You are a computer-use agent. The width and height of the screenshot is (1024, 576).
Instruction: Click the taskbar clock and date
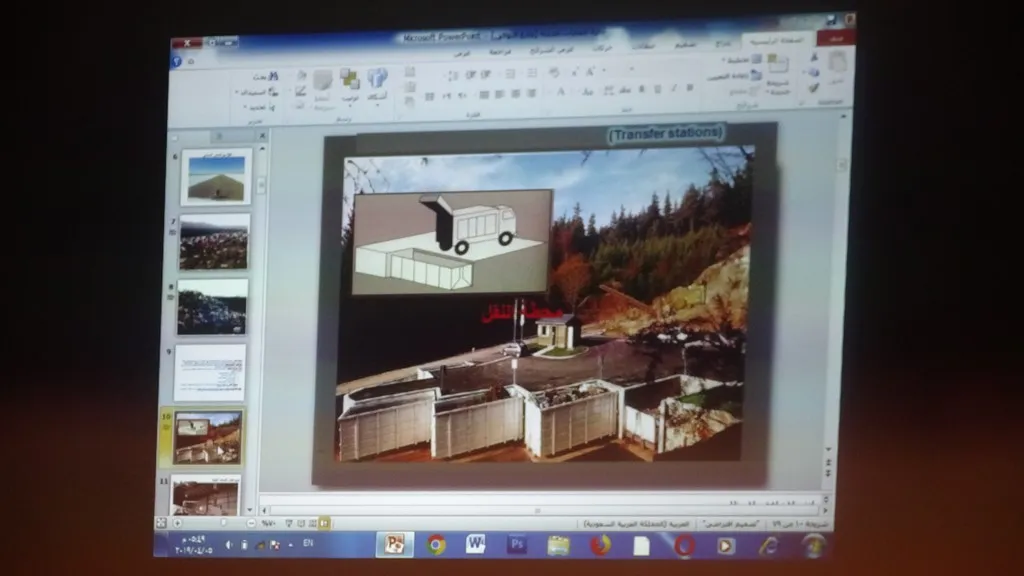pyautogui.click(x=193, y=545)
